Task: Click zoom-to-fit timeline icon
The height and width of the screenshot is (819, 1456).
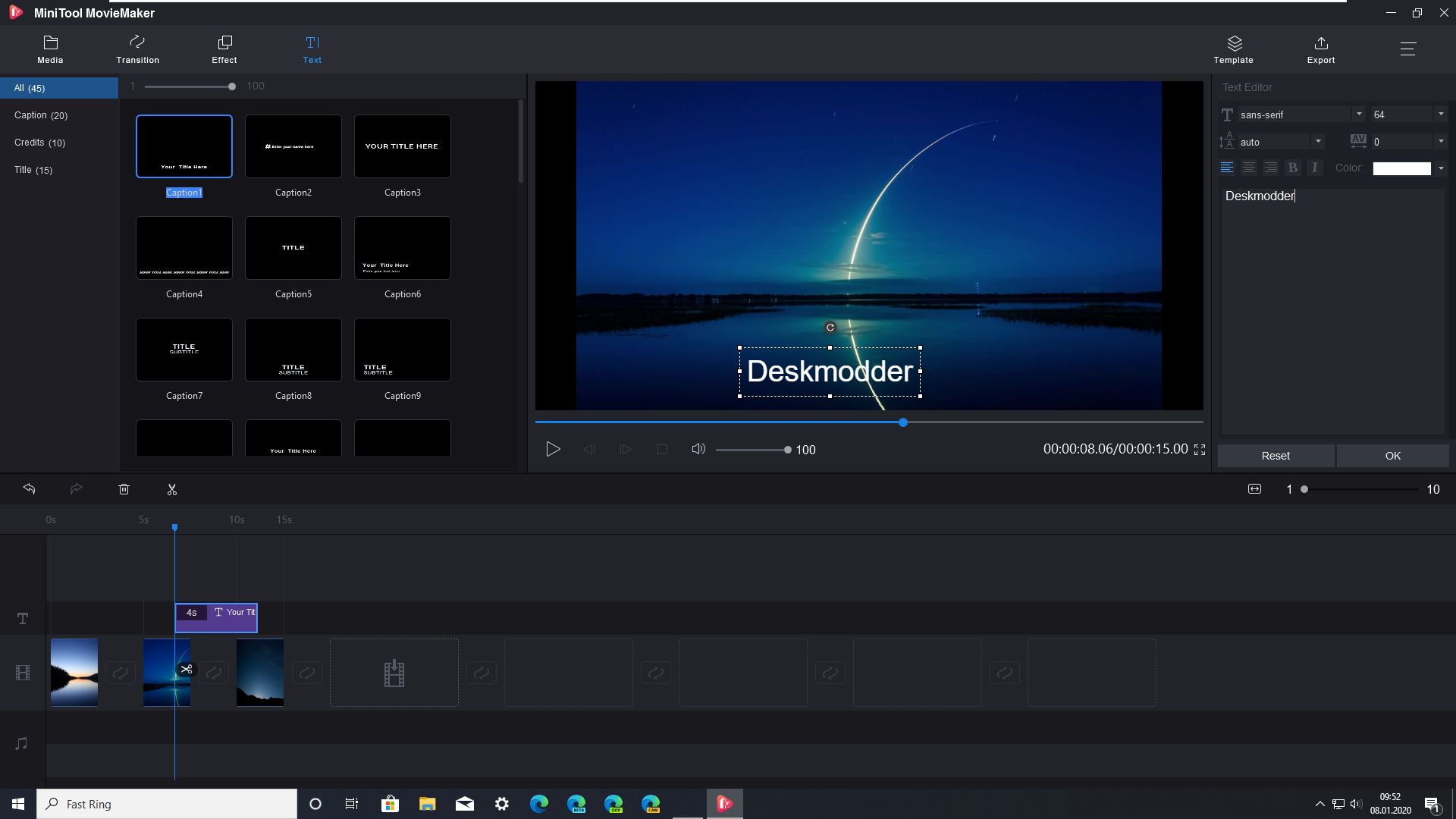Action: (1254, 489)
